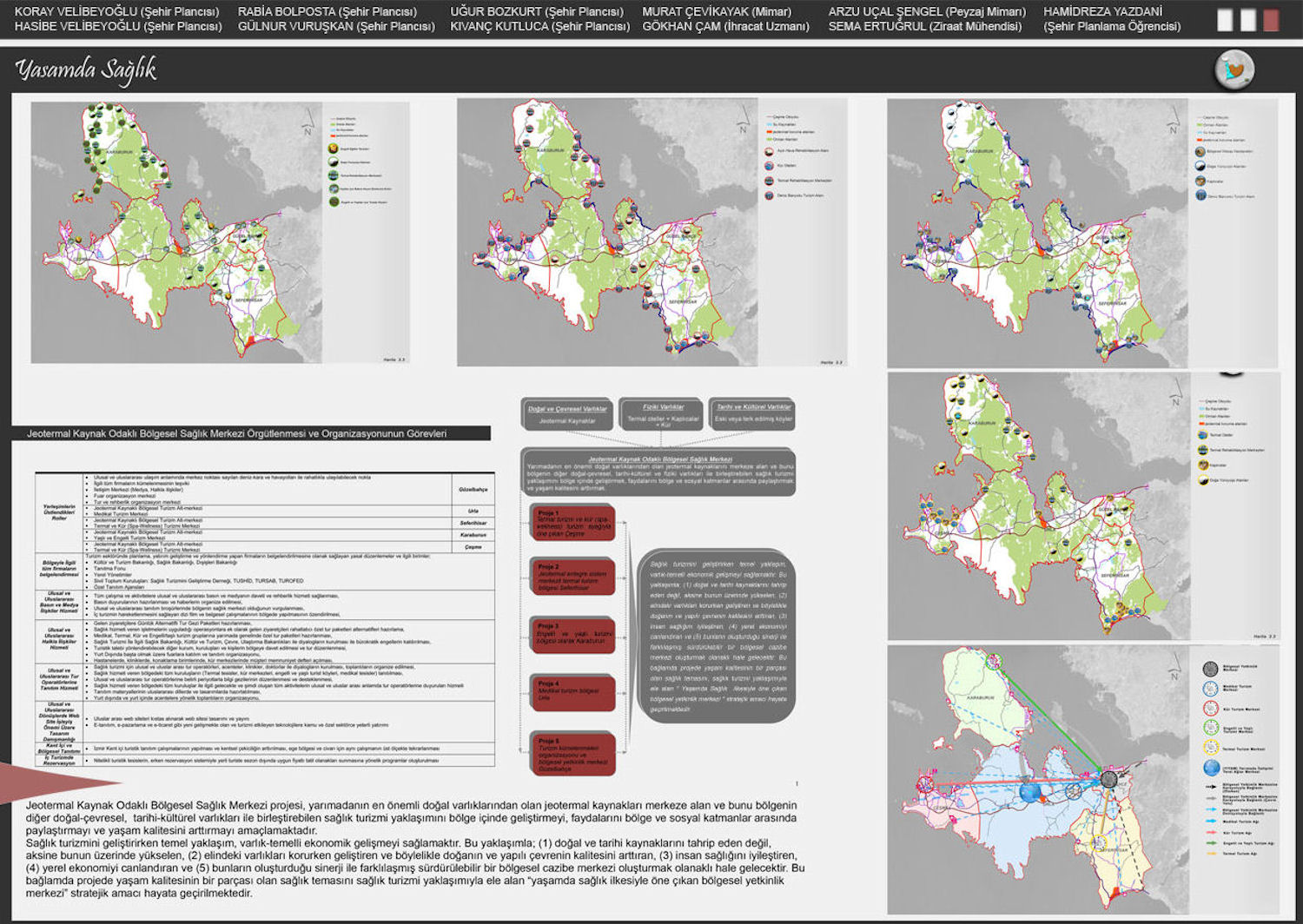Click the red Proje 5 box
This screenshot has height=924, width=1303.
coord(572,755)
